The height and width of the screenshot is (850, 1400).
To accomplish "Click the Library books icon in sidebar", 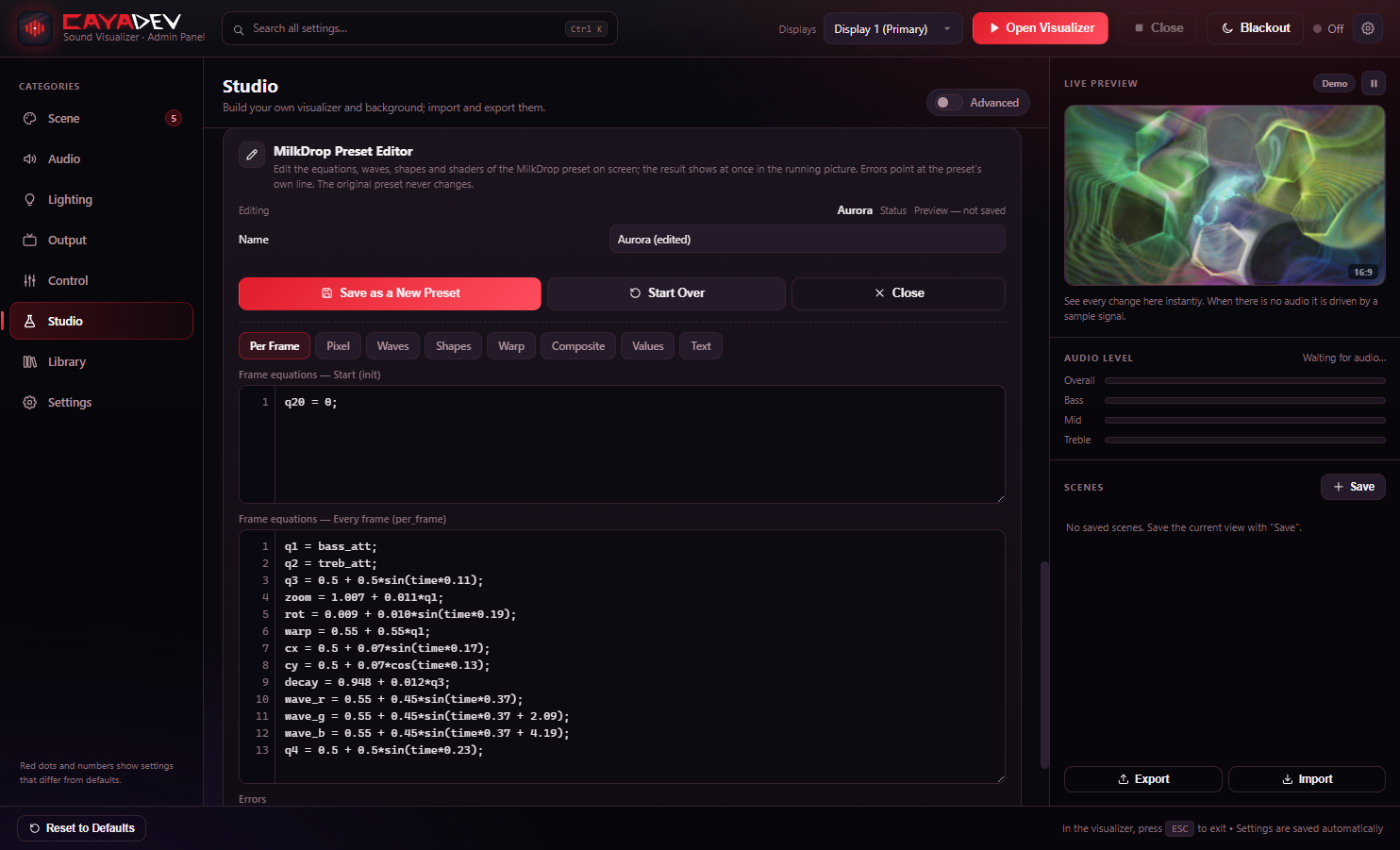I will coord(30,362).
